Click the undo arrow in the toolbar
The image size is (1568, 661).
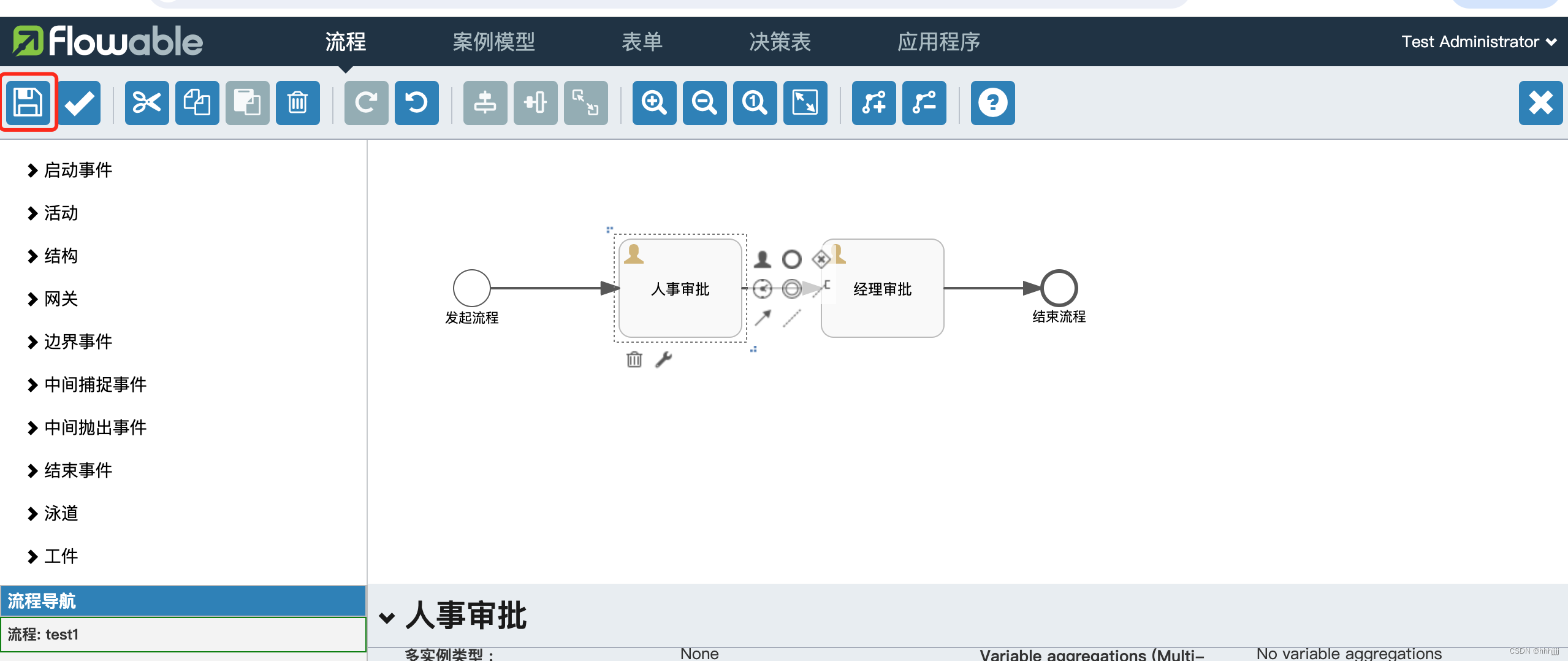(416, 102)
